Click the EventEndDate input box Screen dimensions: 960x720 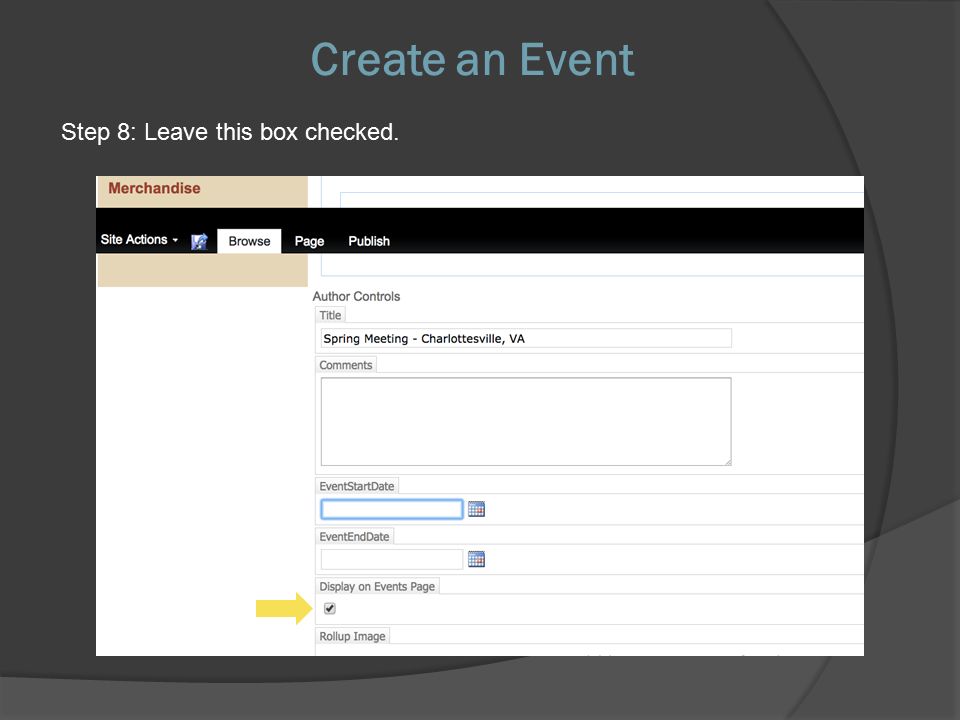(x=392, y=559)
